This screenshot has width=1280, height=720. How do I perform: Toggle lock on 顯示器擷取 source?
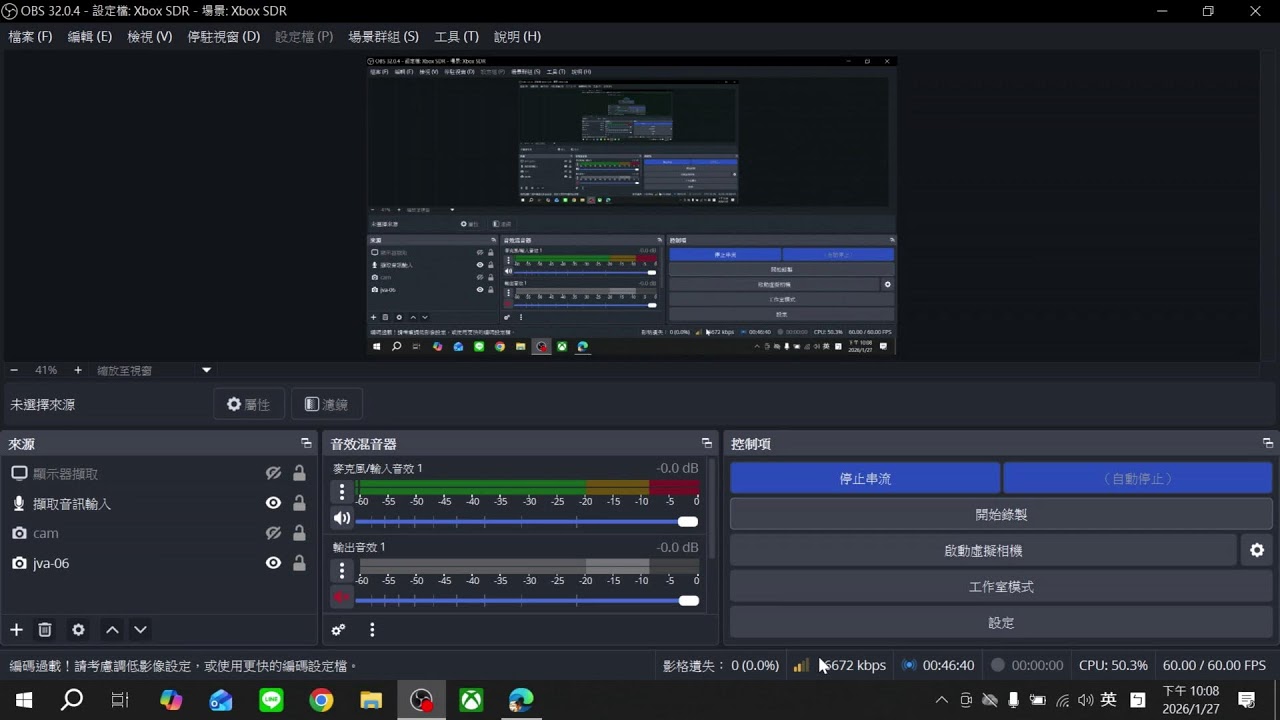(x=299, y=474)
